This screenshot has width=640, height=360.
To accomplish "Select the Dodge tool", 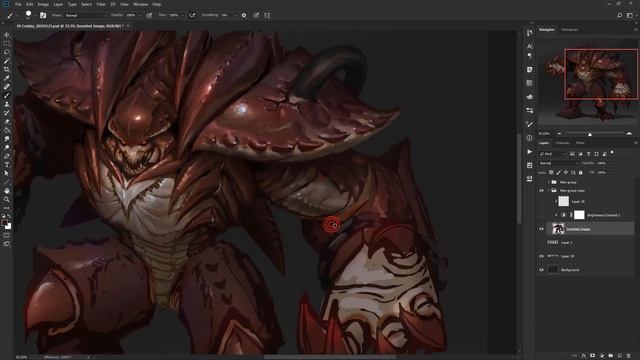I will point(7,147).
